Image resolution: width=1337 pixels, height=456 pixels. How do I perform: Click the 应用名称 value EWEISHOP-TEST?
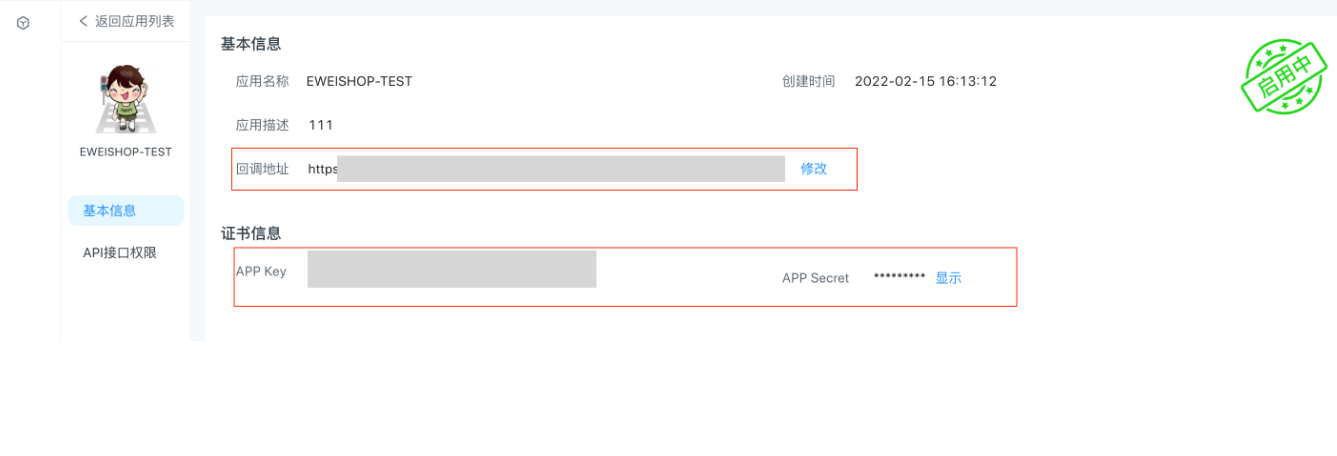tap(359, 81)
